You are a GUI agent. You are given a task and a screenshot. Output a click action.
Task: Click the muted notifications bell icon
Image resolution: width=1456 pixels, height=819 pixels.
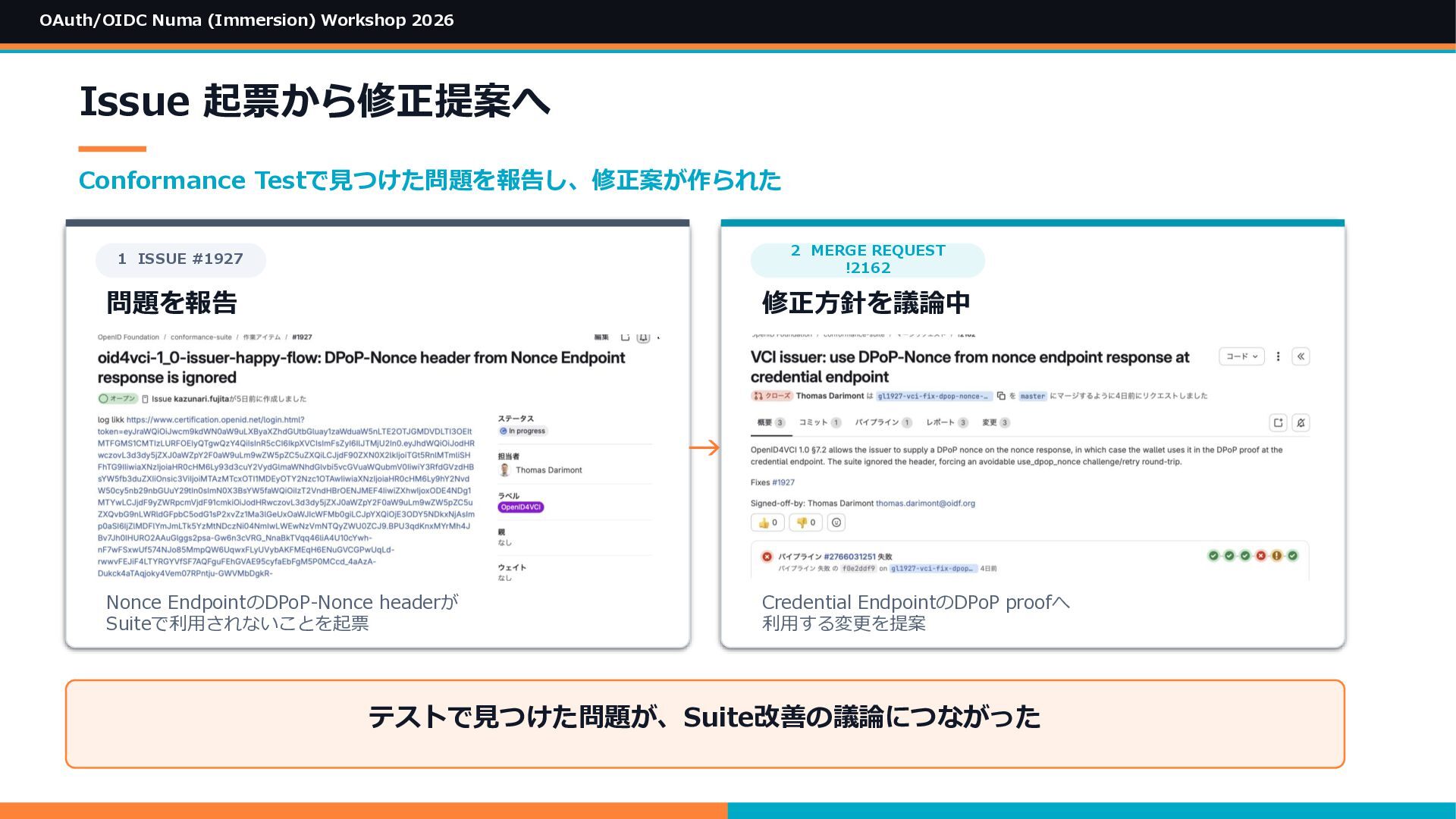1301,422
